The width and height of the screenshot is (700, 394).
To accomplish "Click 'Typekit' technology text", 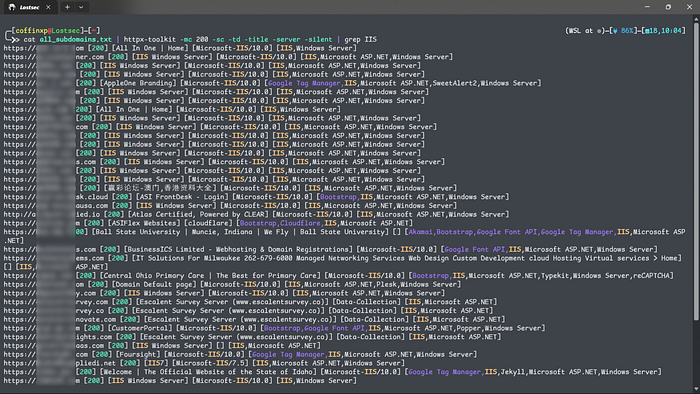I will [555, 276].
